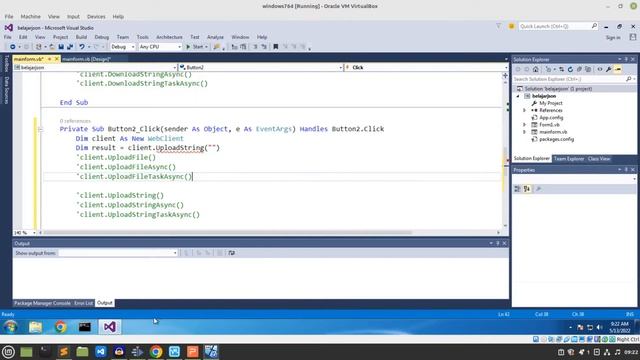Open Chrome from the Windows 7 taskbar
Viewport: 640px width, 360px height.
[x=60, y=327]
